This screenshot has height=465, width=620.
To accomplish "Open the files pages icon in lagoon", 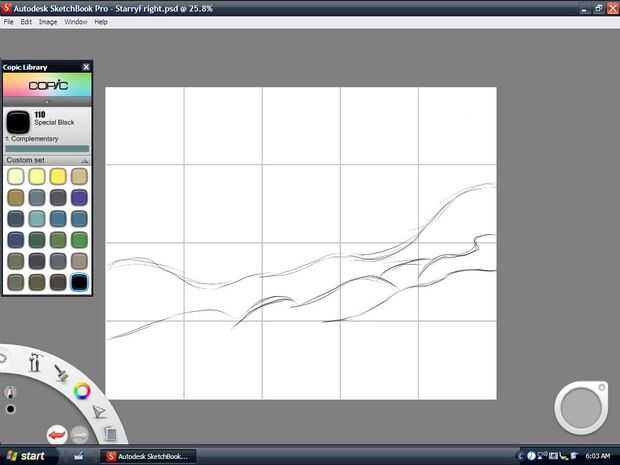I will (110, 434).
